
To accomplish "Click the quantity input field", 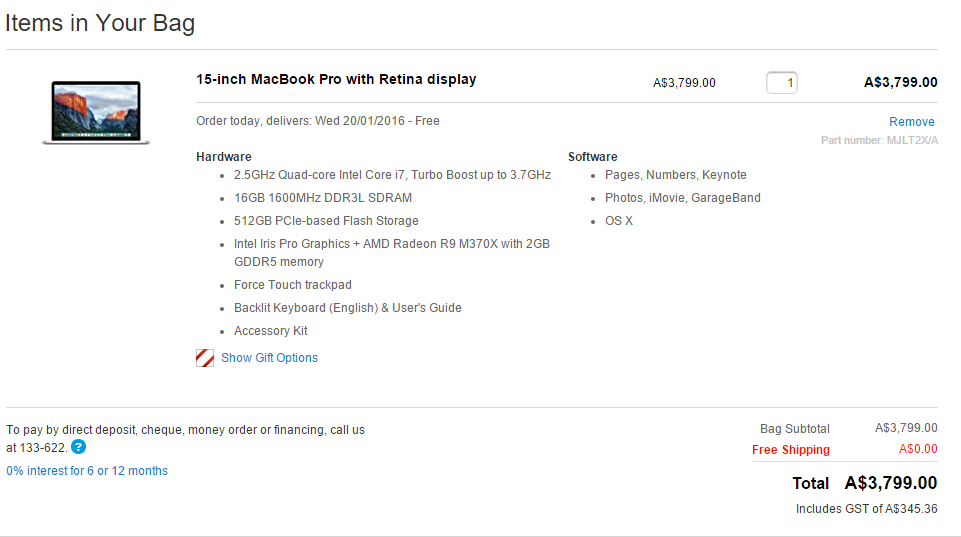I will (781, 83).
